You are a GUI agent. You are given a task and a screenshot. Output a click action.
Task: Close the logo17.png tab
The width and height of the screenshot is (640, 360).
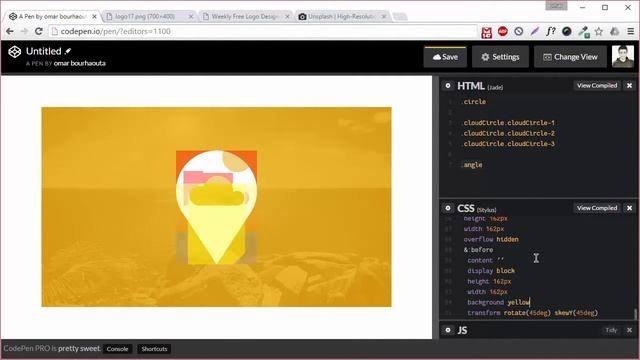tap(191, 17)
